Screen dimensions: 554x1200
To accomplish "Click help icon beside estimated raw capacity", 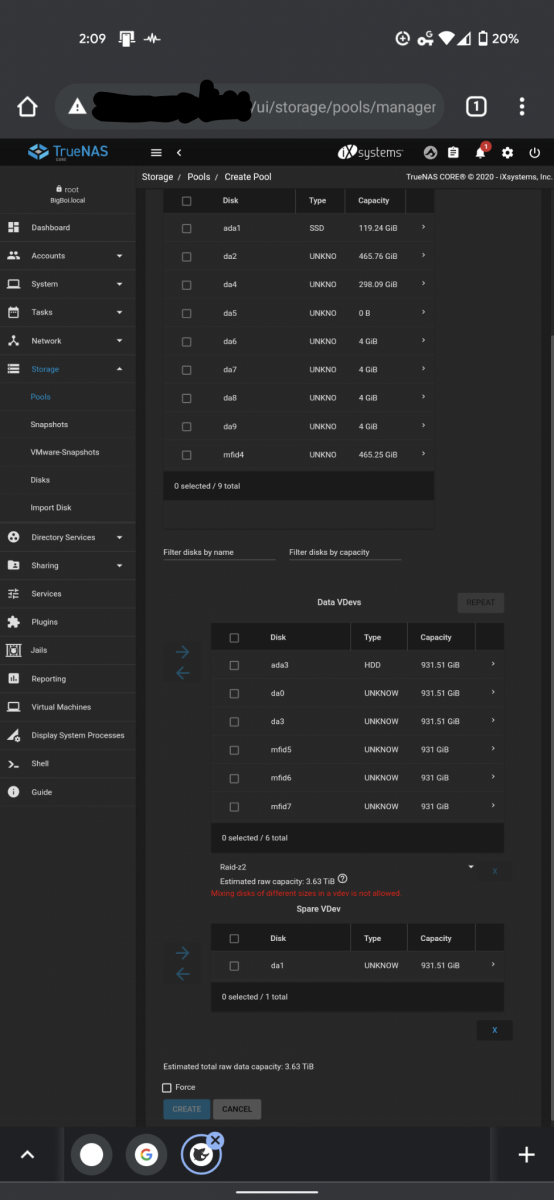I will [343, 878].
